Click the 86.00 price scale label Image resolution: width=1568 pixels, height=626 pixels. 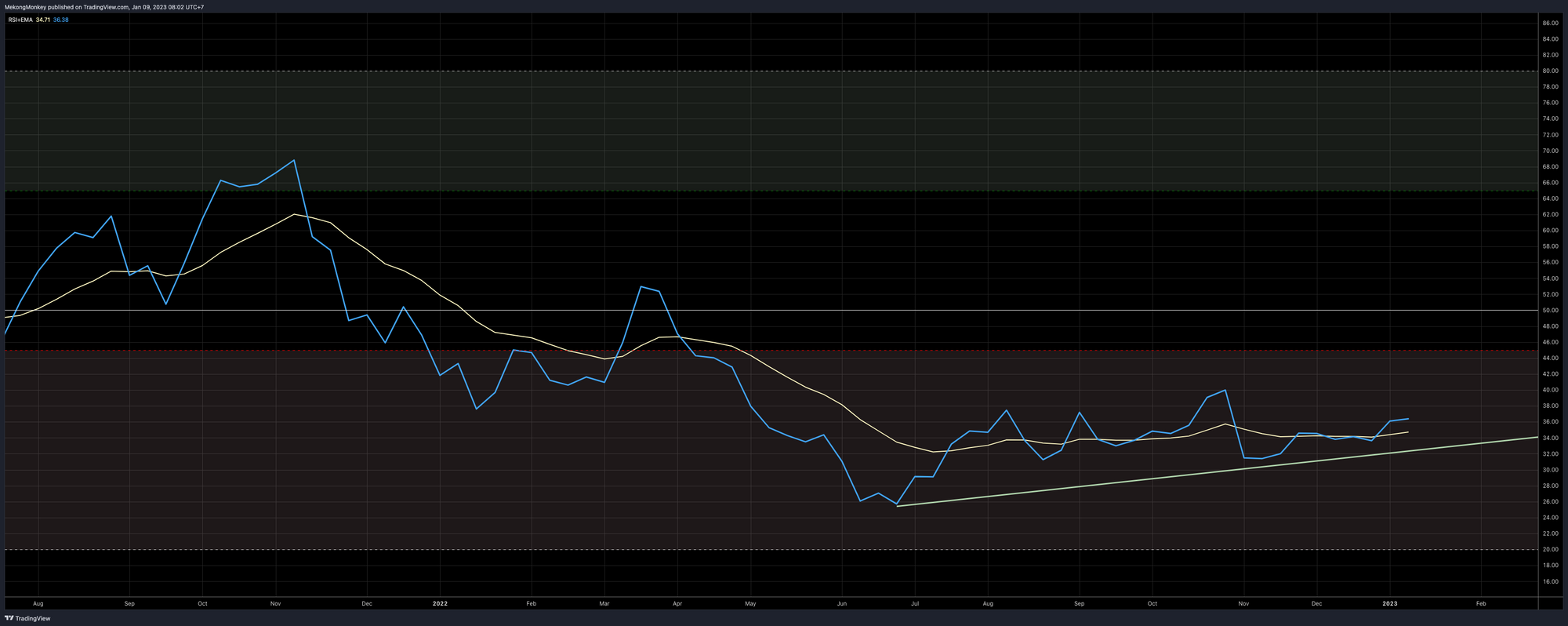(1550, 24)
